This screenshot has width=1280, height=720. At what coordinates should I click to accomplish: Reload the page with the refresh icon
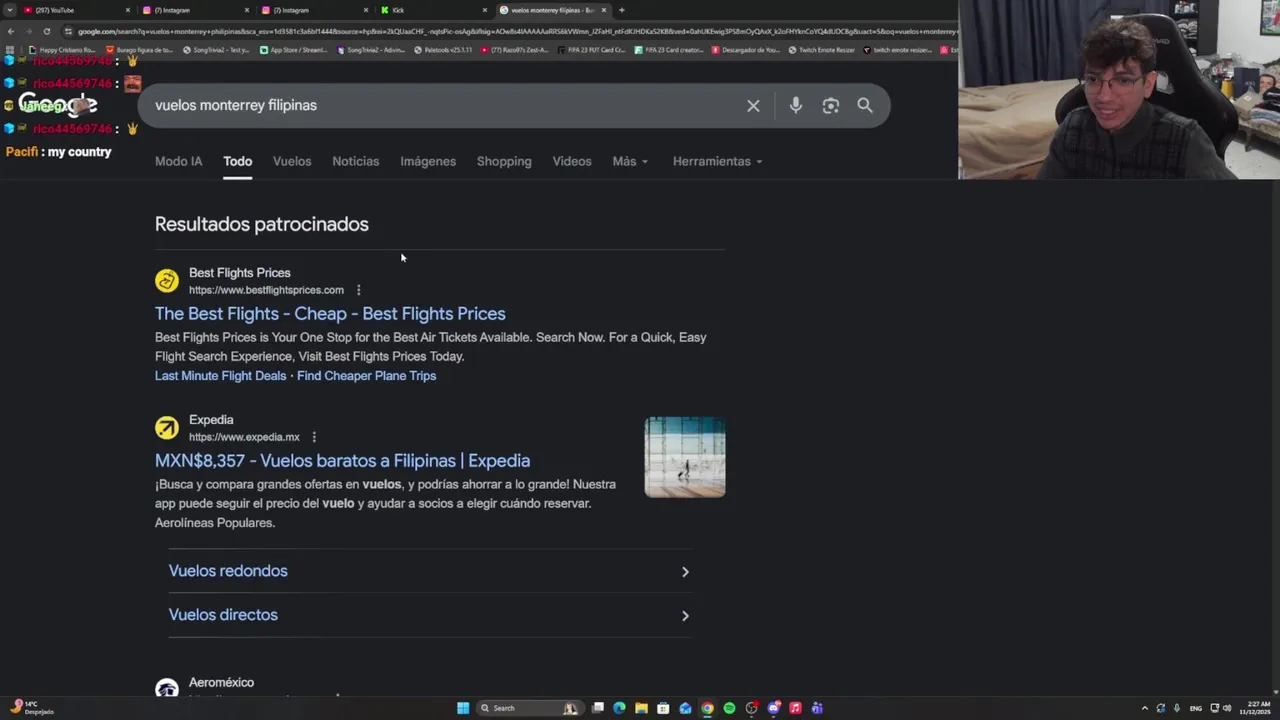click(46, 31)
